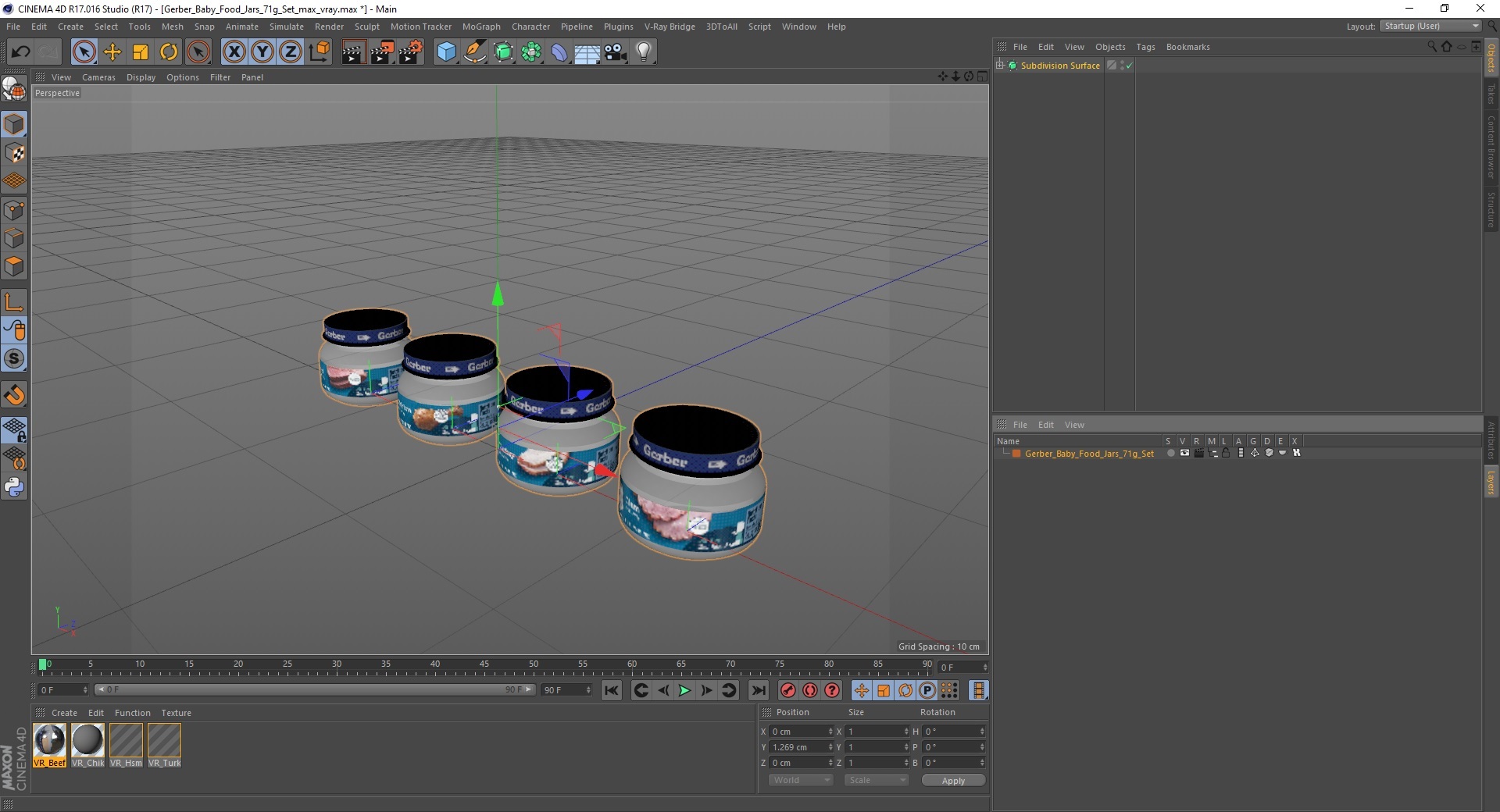Select Gerber_Baby_Food_Jars_71g_Set layer

[1089, 454]
